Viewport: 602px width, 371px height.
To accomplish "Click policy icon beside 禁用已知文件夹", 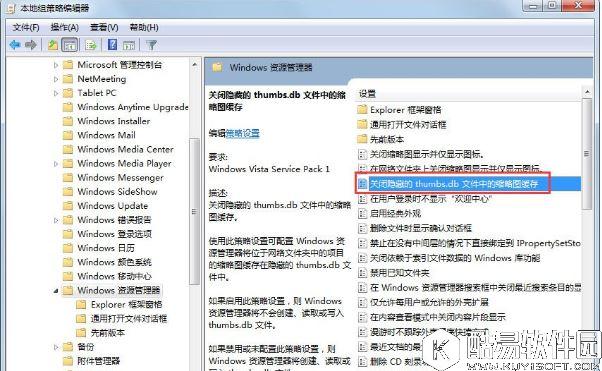I will [x=362, y=273].
